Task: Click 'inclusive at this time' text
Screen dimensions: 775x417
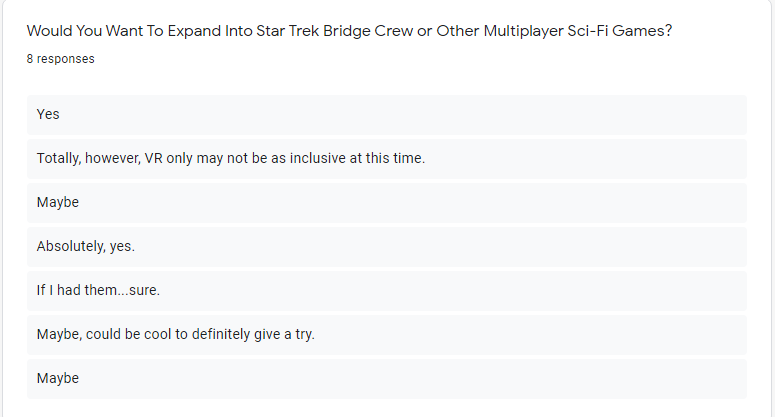Action: coord(357,158)
